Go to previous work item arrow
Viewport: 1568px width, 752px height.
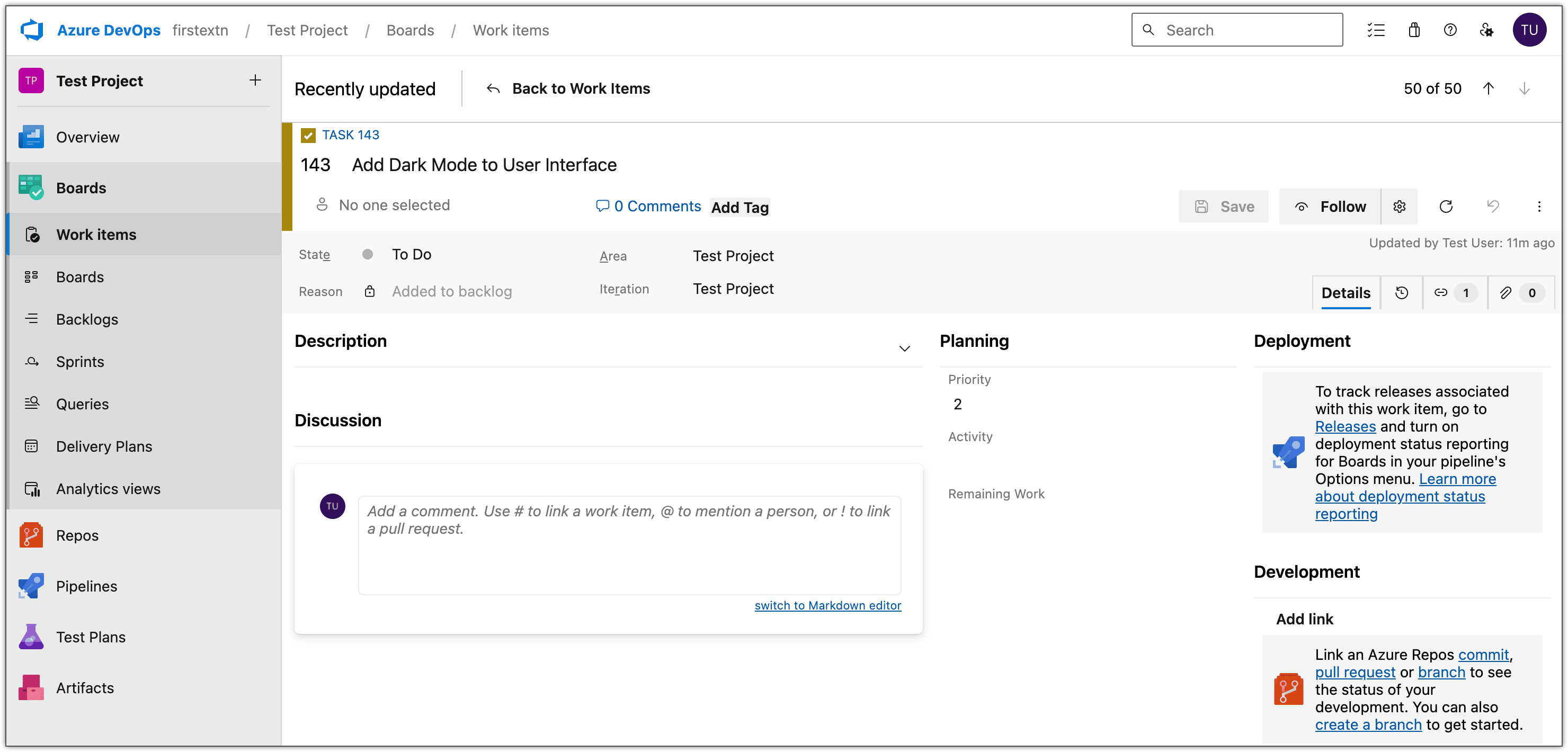tap(1488, 89)
